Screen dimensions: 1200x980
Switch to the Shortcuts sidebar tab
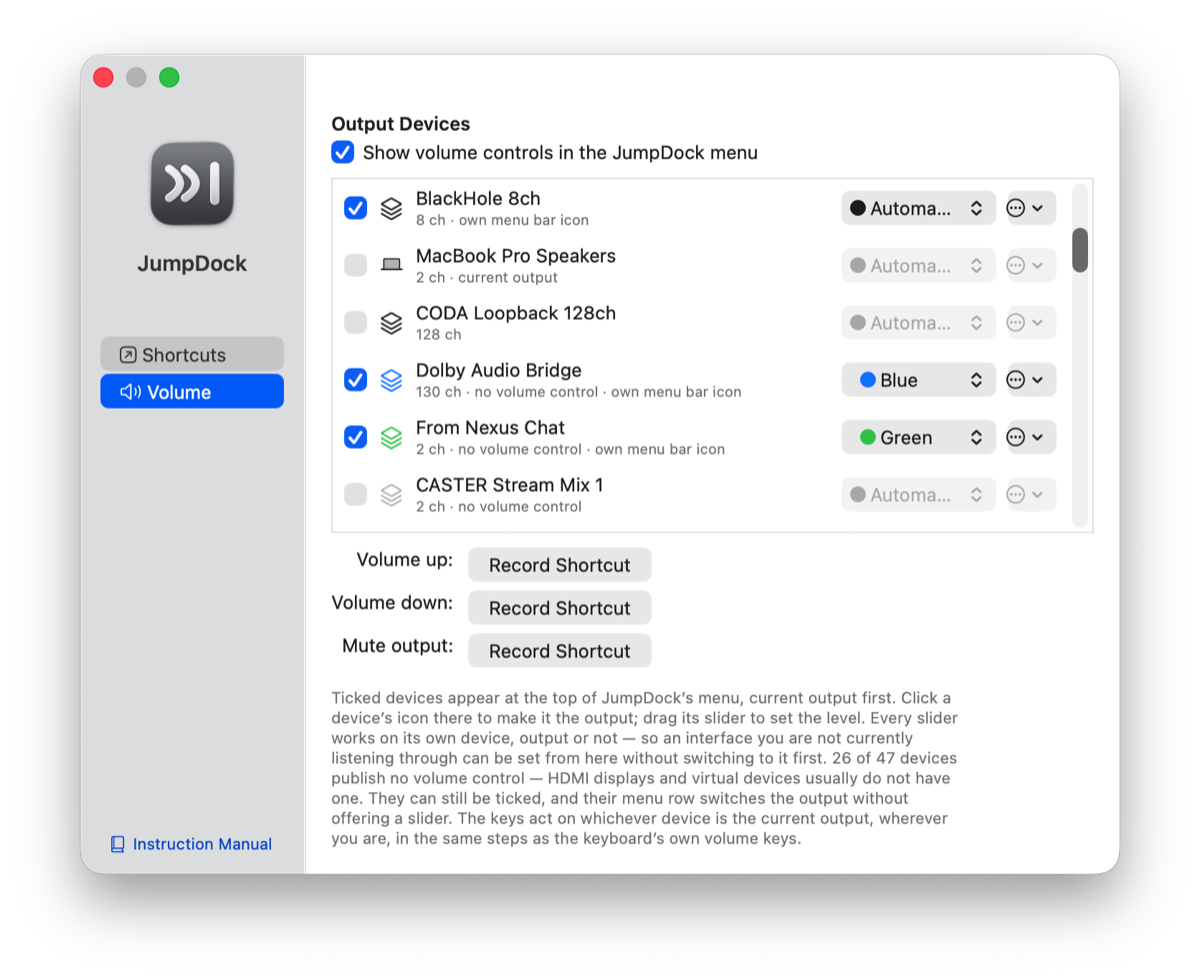pos(192,355)
